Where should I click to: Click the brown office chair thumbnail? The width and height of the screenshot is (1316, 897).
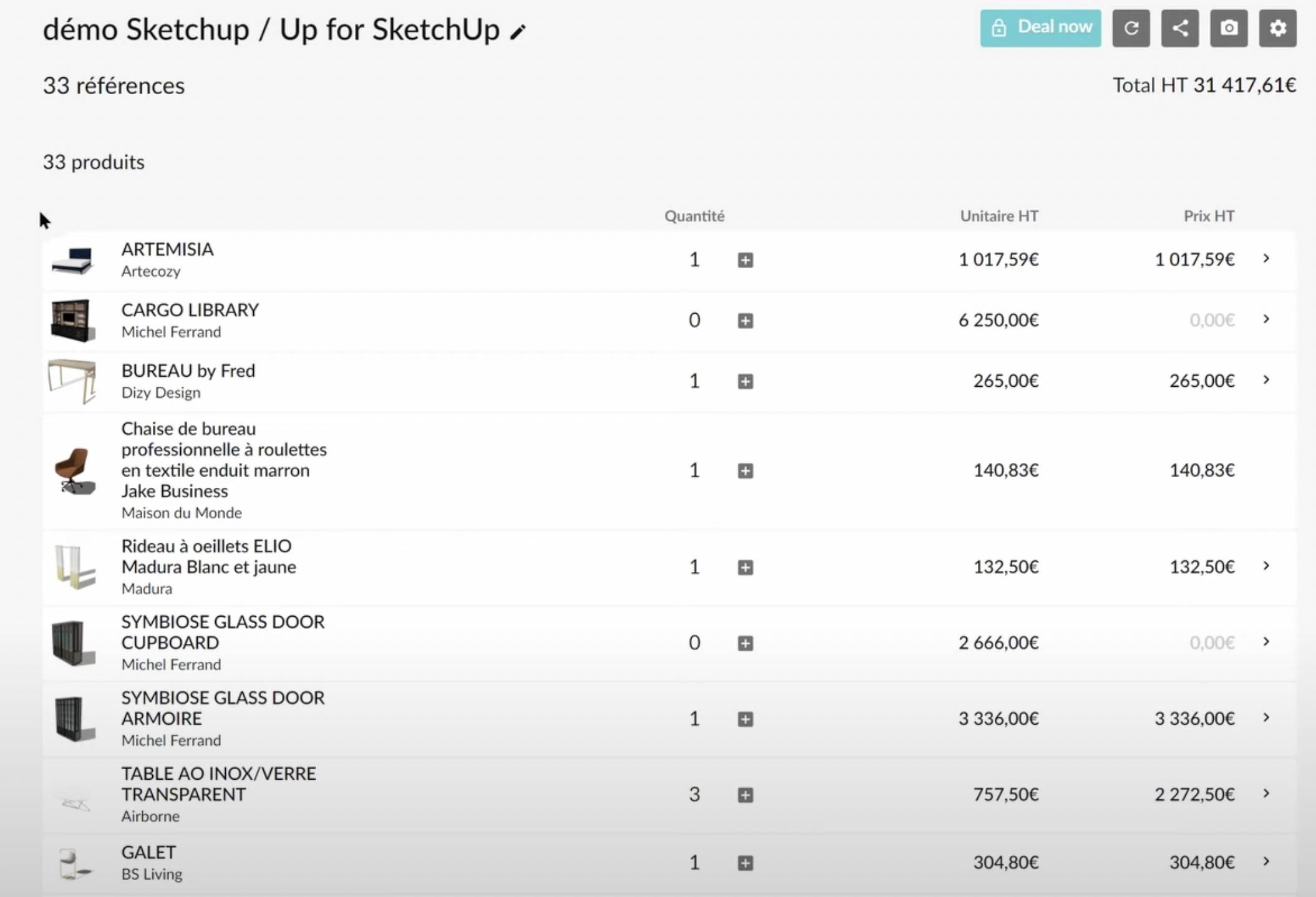[x=72, y=470]
